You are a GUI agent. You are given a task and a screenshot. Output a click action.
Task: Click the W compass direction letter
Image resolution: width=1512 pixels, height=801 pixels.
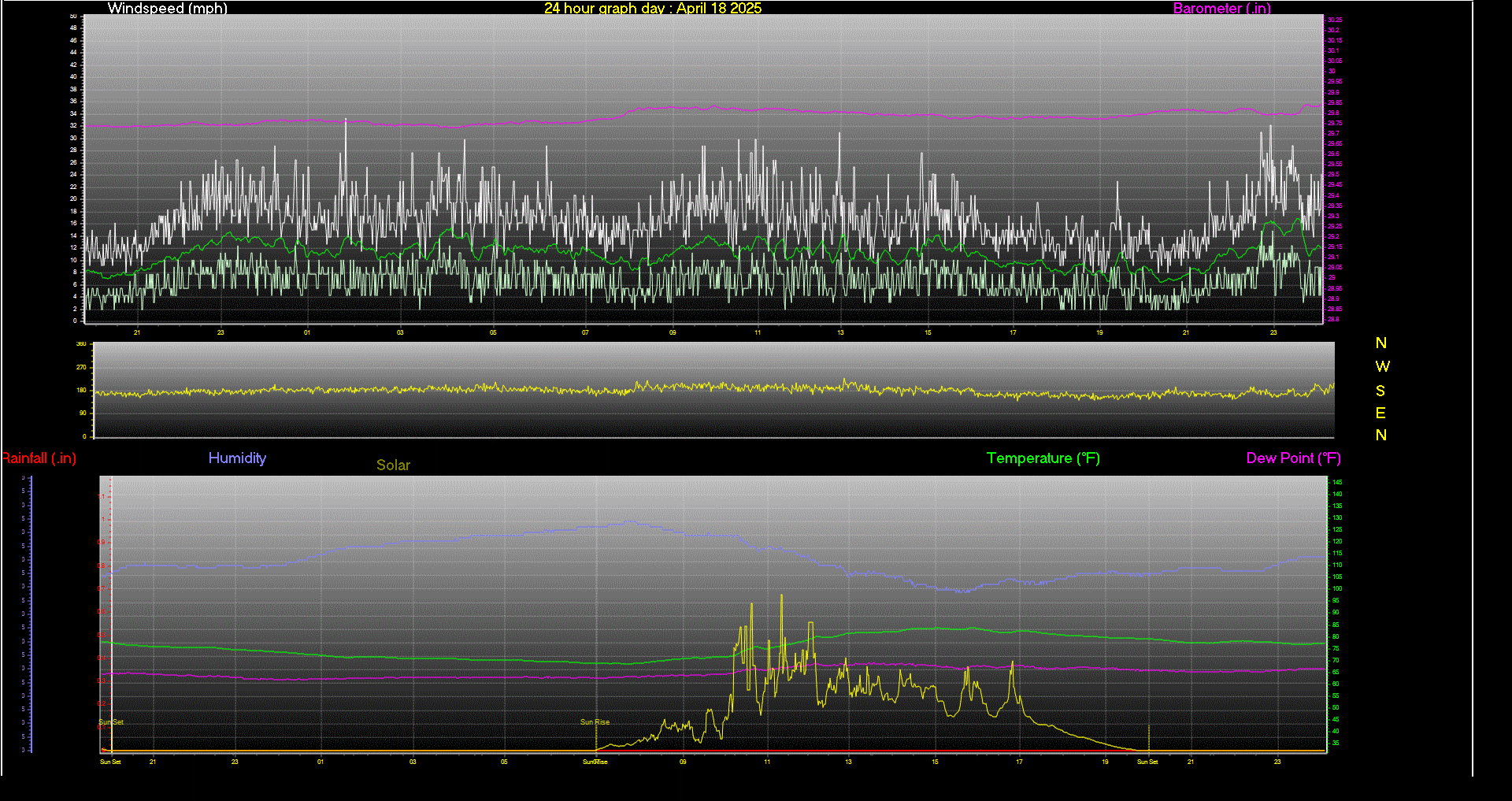(x=1382, y=367)
